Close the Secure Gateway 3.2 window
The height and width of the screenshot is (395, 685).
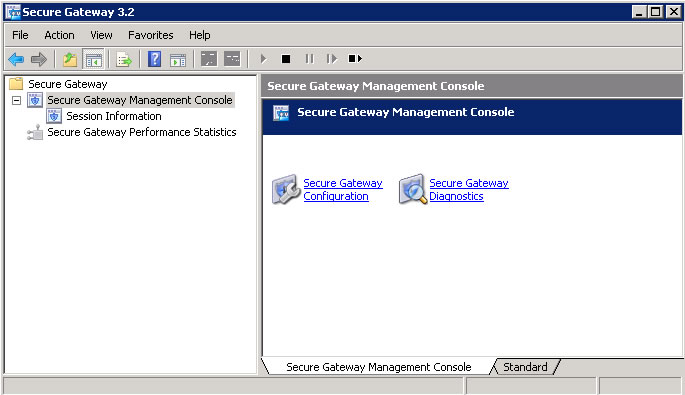(673, 12)
